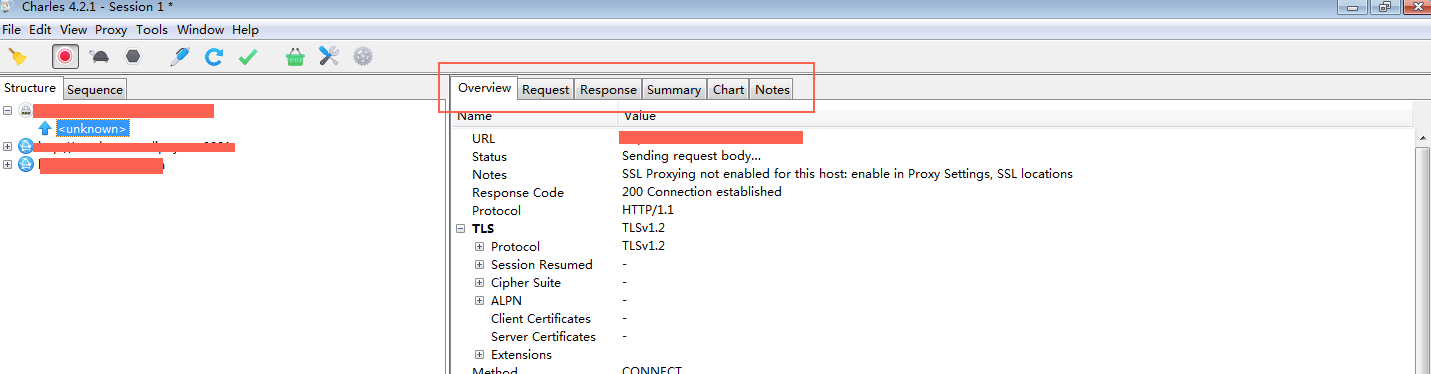Click the Cipher Suite label text

(526, 283)
